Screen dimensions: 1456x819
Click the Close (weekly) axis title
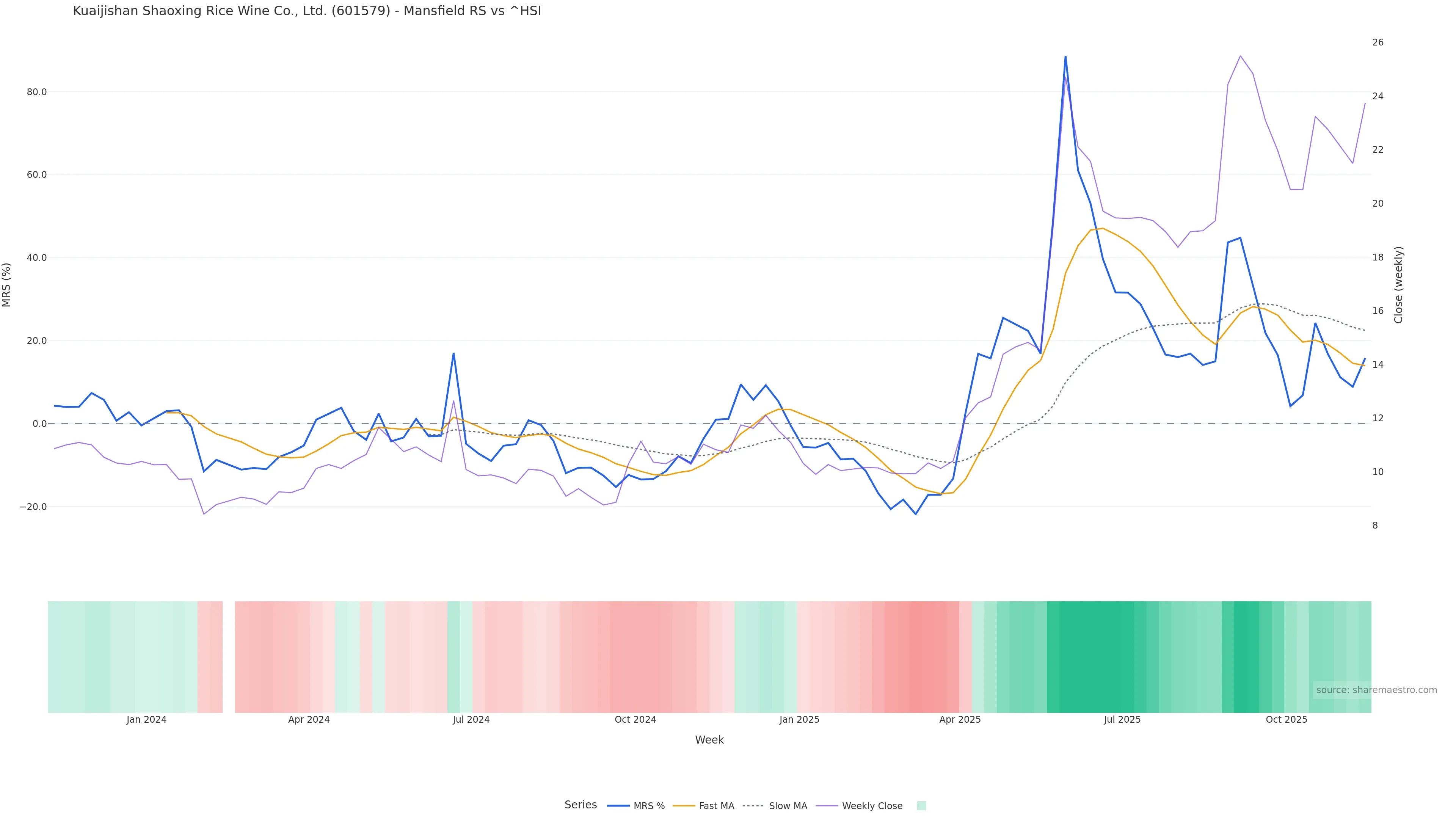[x=1398, y=285]
